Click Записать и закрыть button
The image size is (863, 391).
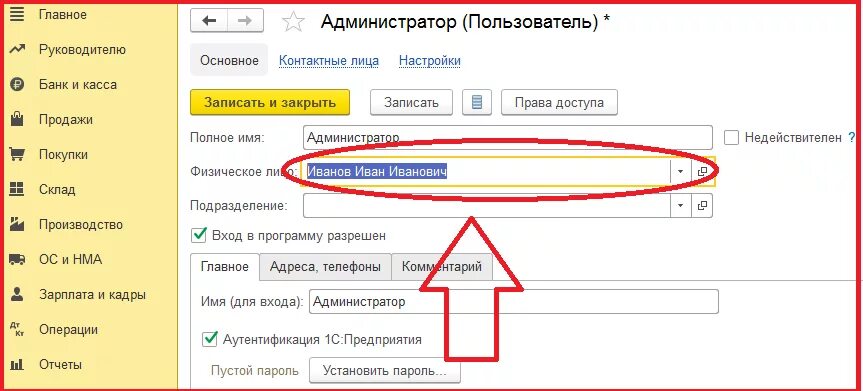pyautogui.click(x=270, y=102)
